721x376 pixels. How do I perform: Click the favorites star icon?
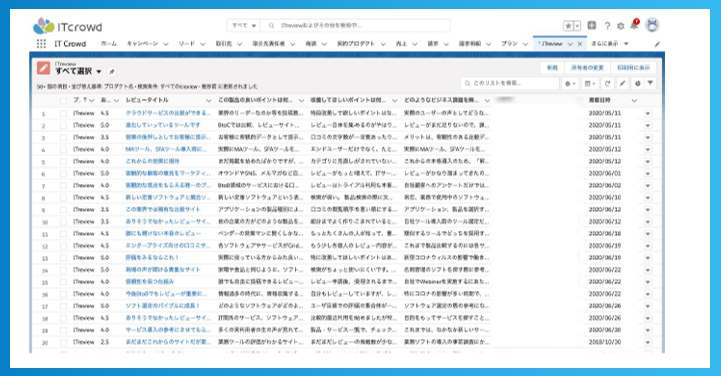[568, 26]
